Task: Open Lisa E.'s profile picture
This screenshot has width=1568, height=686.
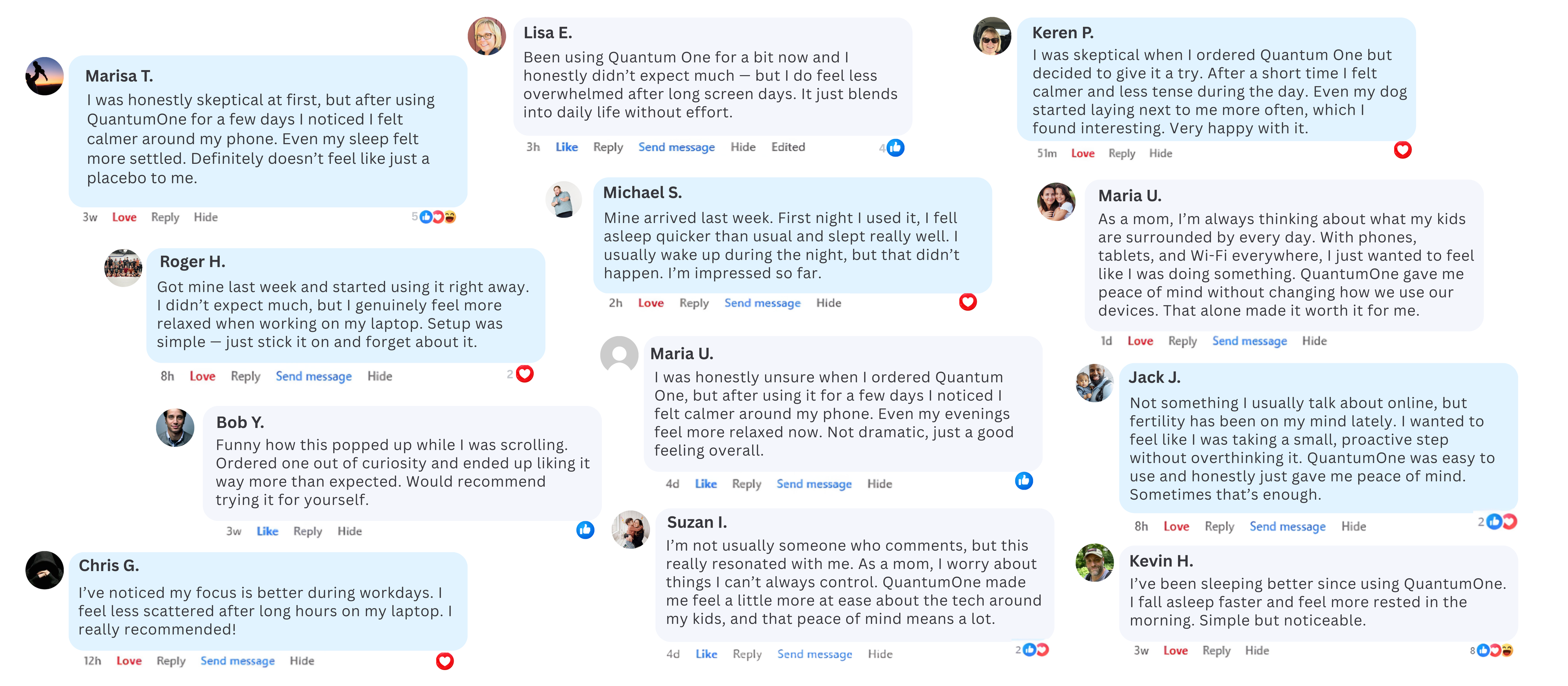Action: (x=486, y=36)
